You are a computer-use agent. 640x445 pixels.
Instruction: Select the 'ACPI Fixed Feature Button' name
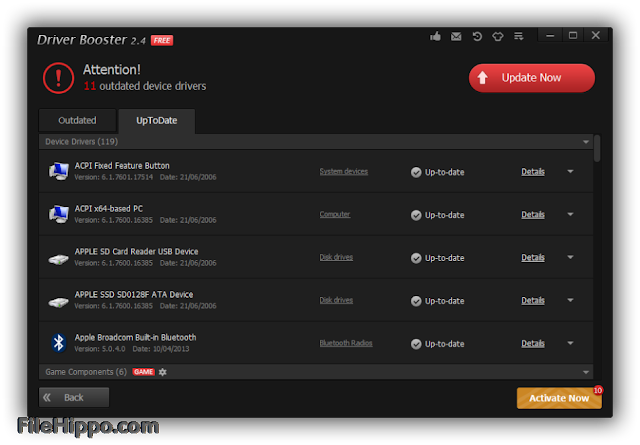click(x=122, y=166)
